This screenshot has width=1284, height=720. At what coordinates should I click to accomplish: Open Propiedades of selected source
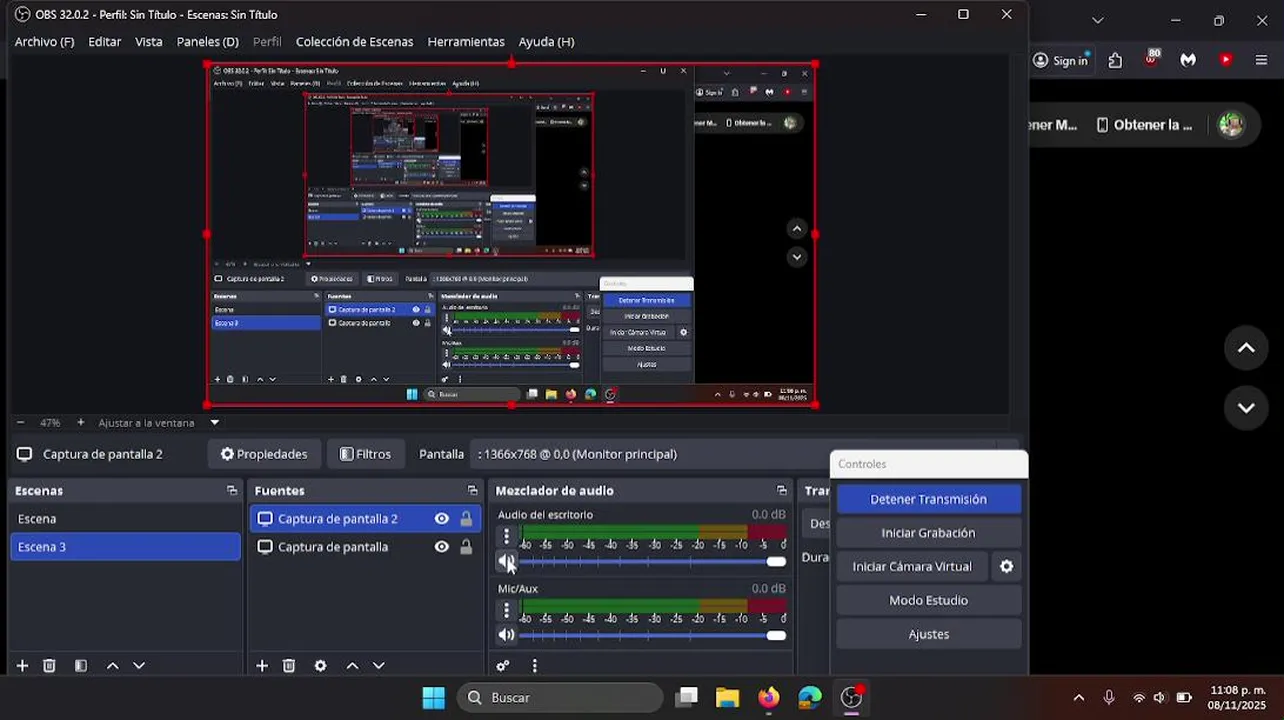coord(264,454)
